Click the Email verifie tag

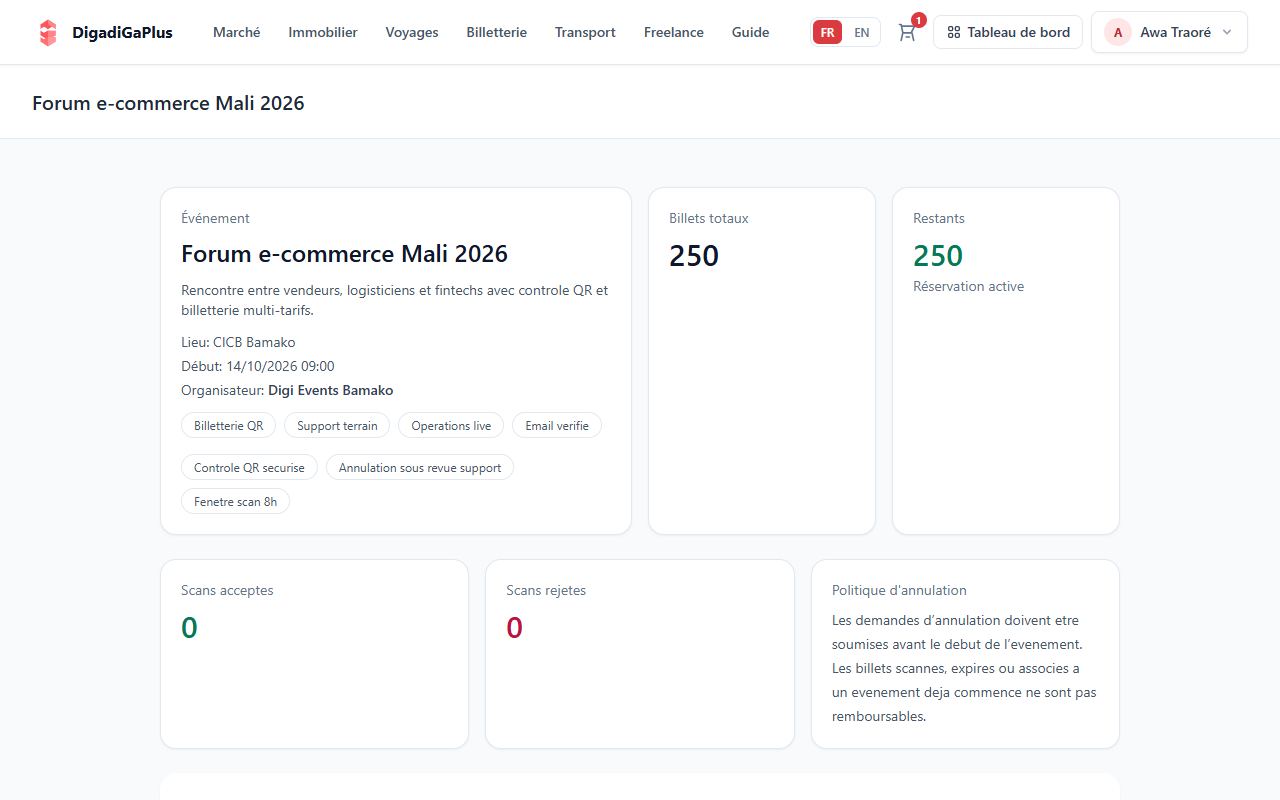557,425
